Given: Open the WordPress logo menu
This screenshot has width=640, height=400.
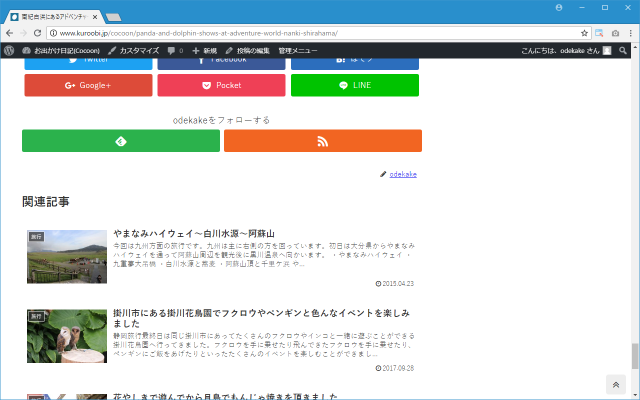Looking at the screenshot, I should click(x=9, y=50).
